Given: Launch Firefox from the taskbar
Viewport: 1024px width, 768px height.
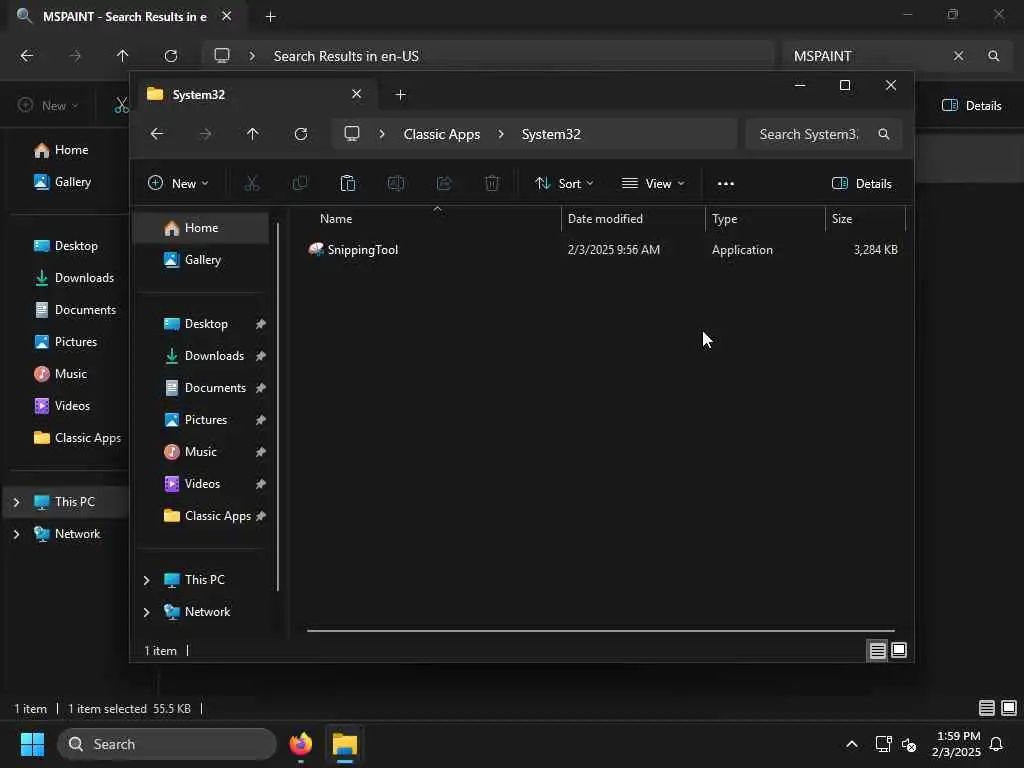Looking at the screenshot, I should pyautogui.click(x=300, y=744).
